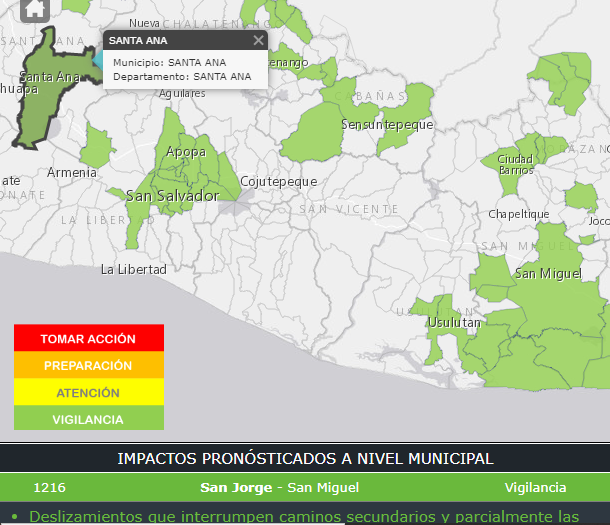
Task: Click municipality code 1216 in the row
Action: tap(49, 488)
